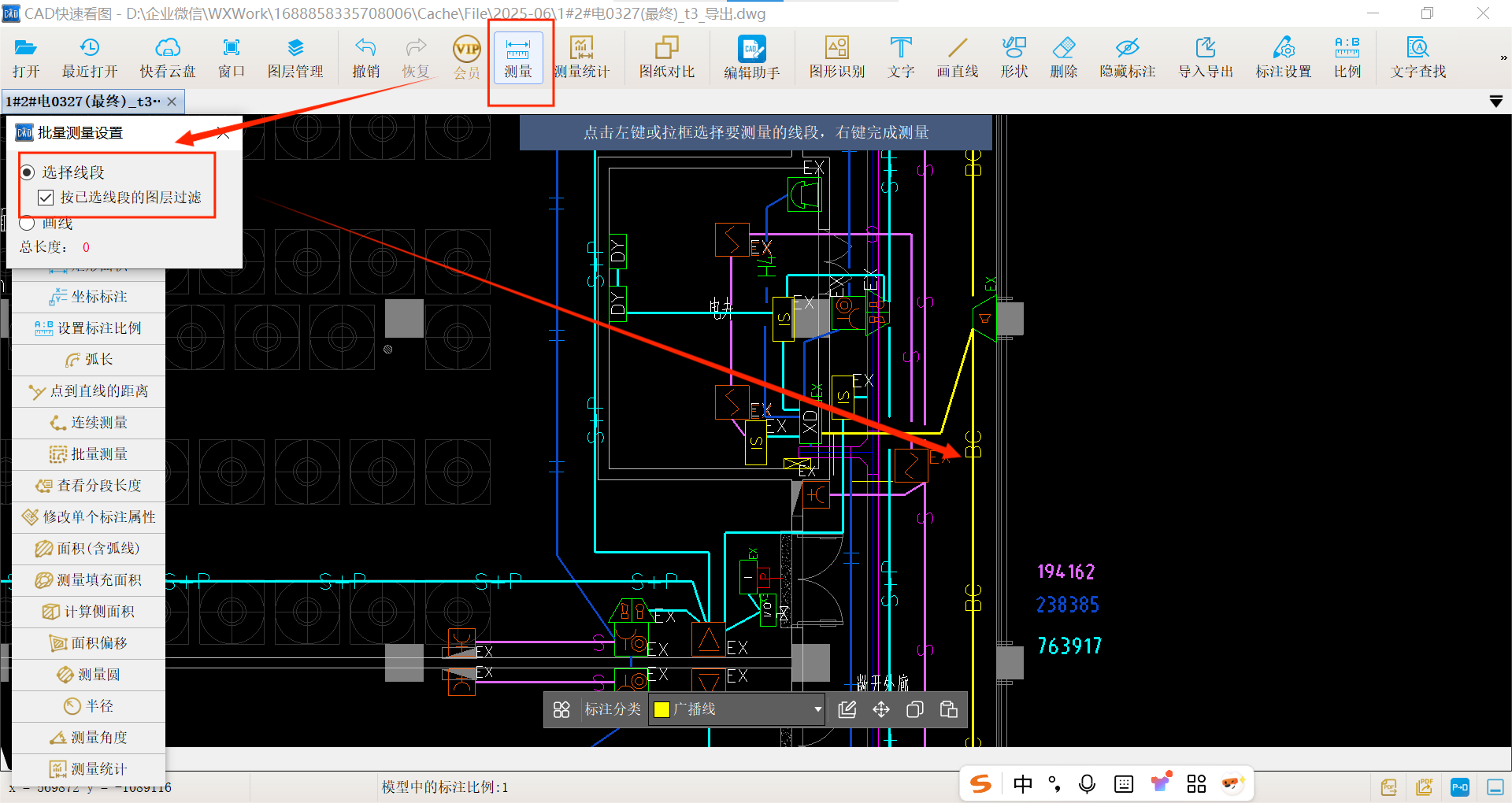Choose 查看分段长度 menu item
This screenshot has height=803, width=1512.
[x=88, y=486]
